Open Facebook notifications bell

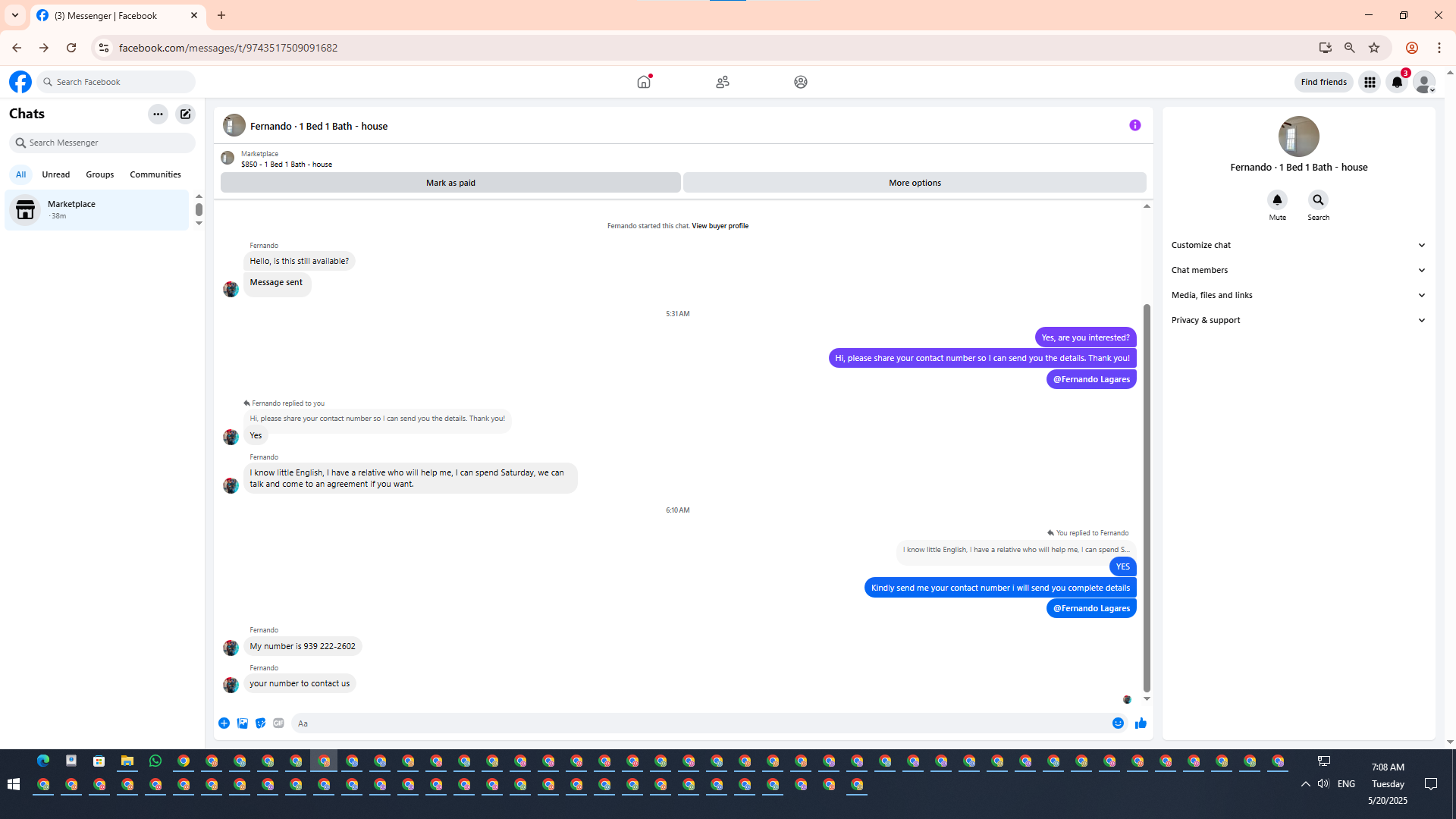(x=1397, y=82)
